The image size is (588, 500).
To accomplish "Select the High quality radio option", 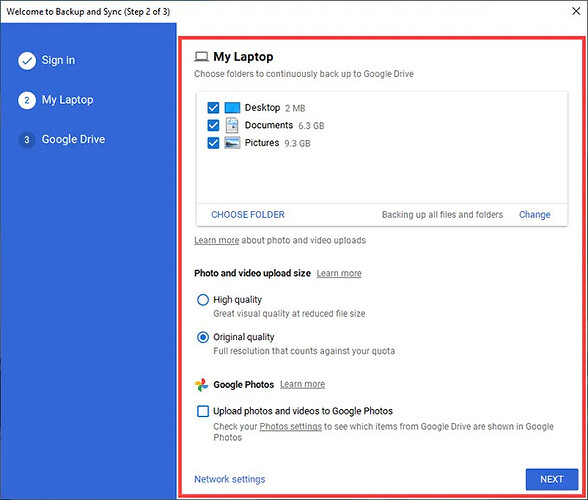I will pos(203,300).
